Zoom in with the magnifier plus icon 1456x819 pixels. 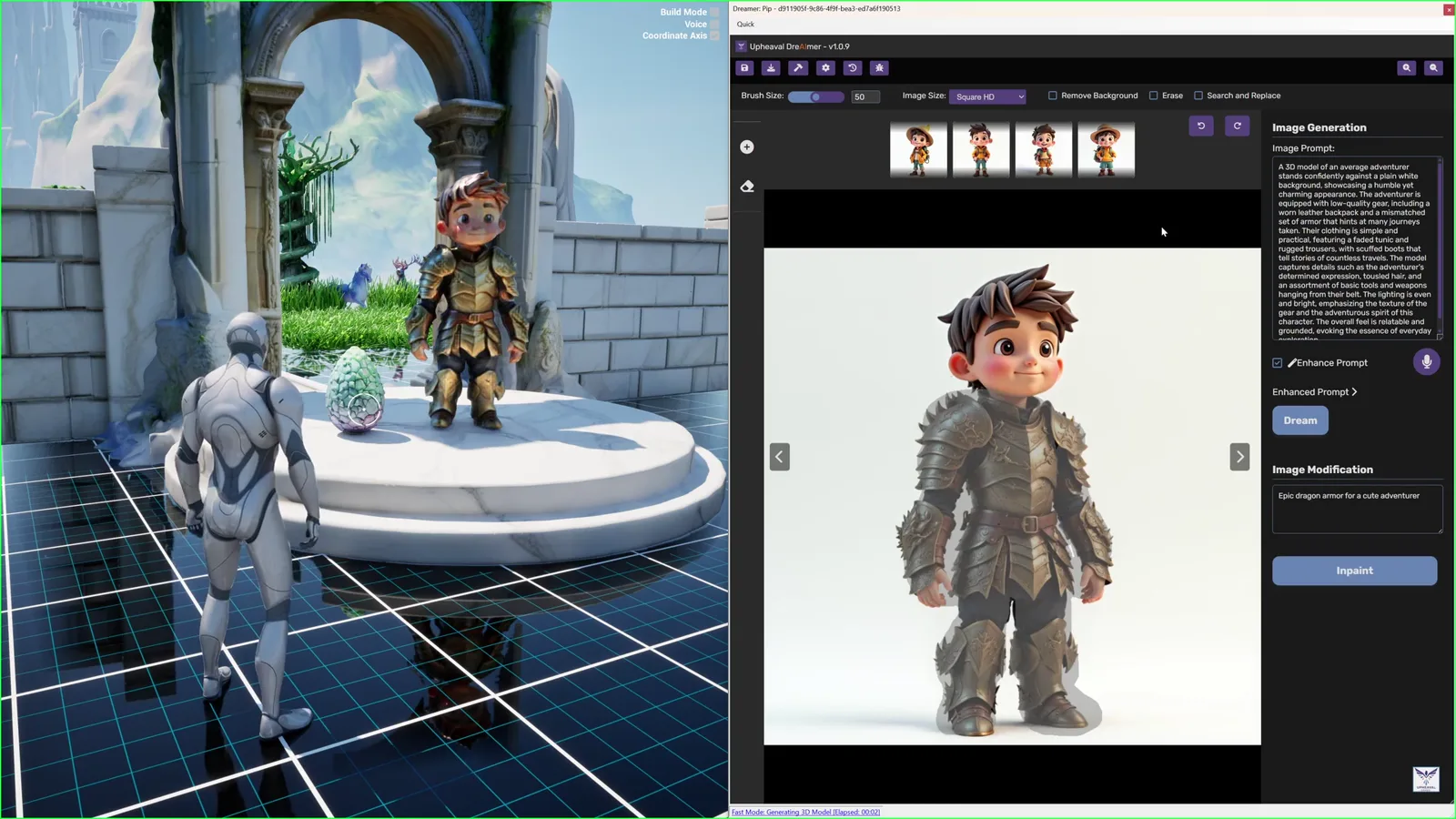tap(1407, 68)
